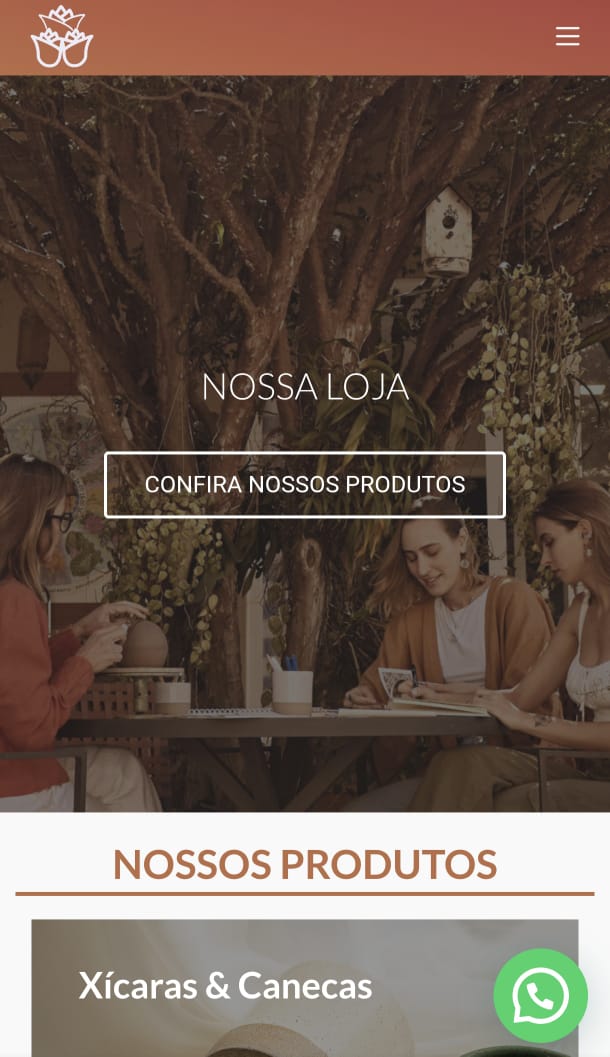Open the hamburger navigation menu

[x=568, y=36]
